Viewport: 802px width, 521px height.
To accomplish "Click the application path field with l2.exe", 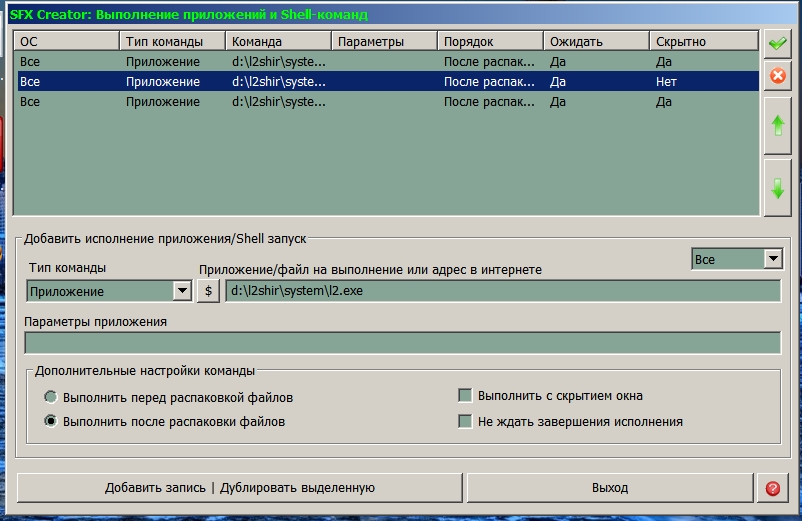I will click(502, 291).
